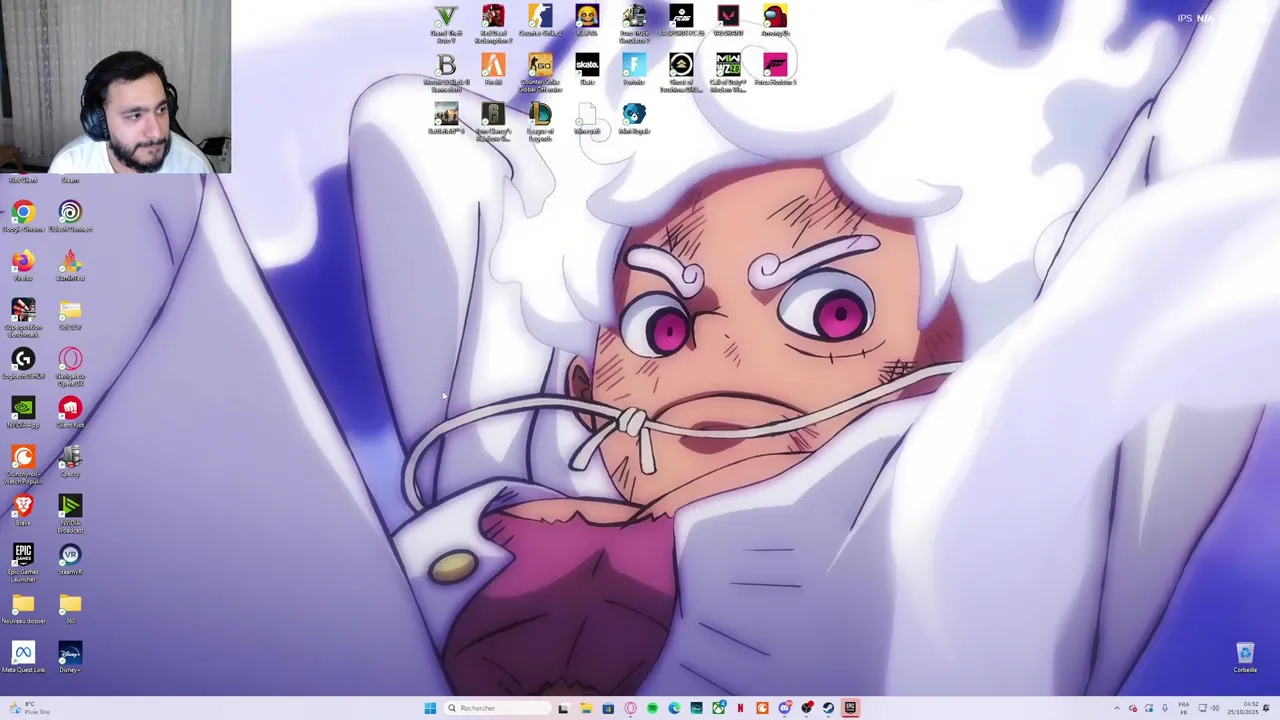
Task: Open the Crunchyroll desktop shortcut
Action: [x=23, y=464]
